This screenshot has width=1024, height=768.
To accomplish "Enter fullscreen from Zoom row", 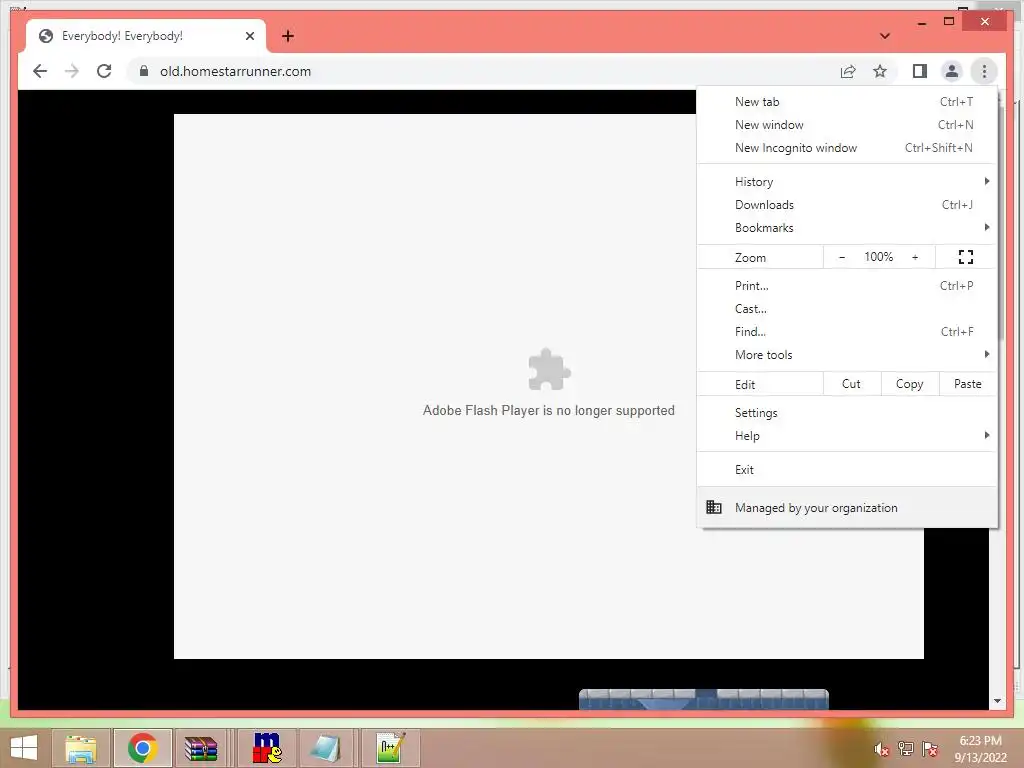I will 965,257.
